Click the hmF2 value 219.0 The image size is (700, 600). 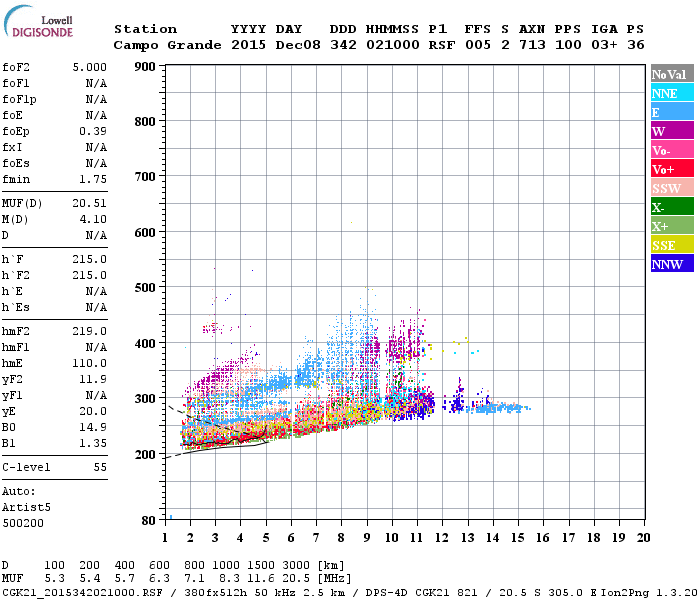(90, 331)
